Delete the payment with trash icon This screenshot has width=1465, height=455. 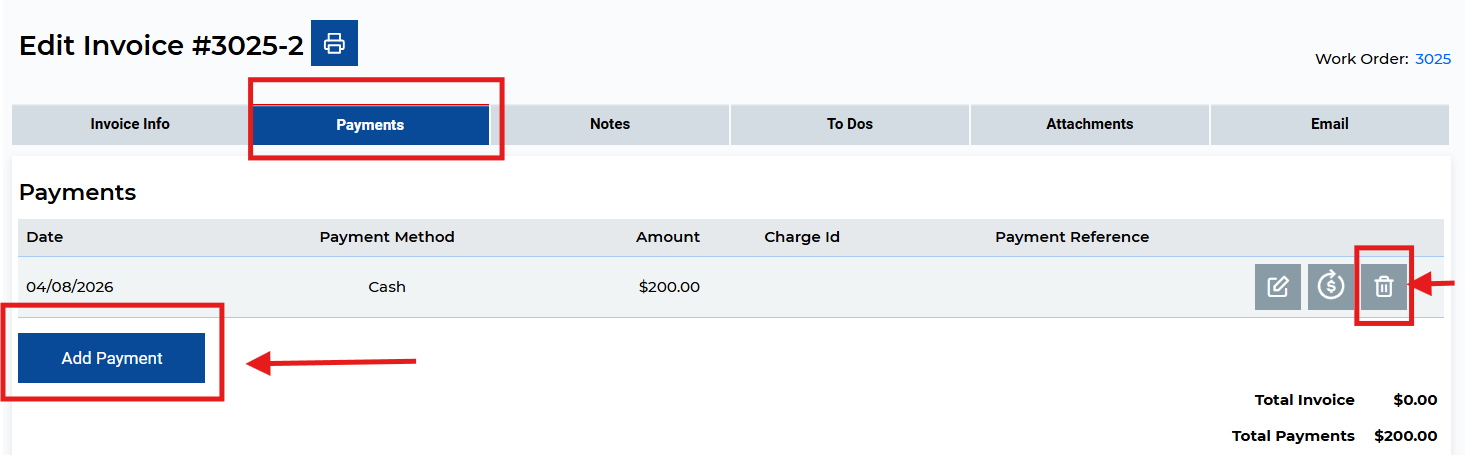(1383, 287)
